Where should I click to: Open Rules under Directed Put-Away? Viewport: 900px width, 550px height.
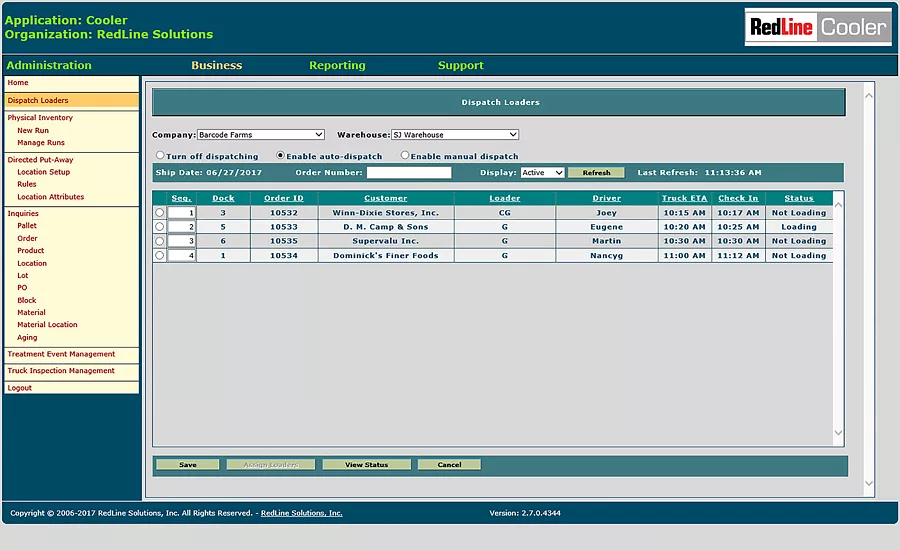26,184
